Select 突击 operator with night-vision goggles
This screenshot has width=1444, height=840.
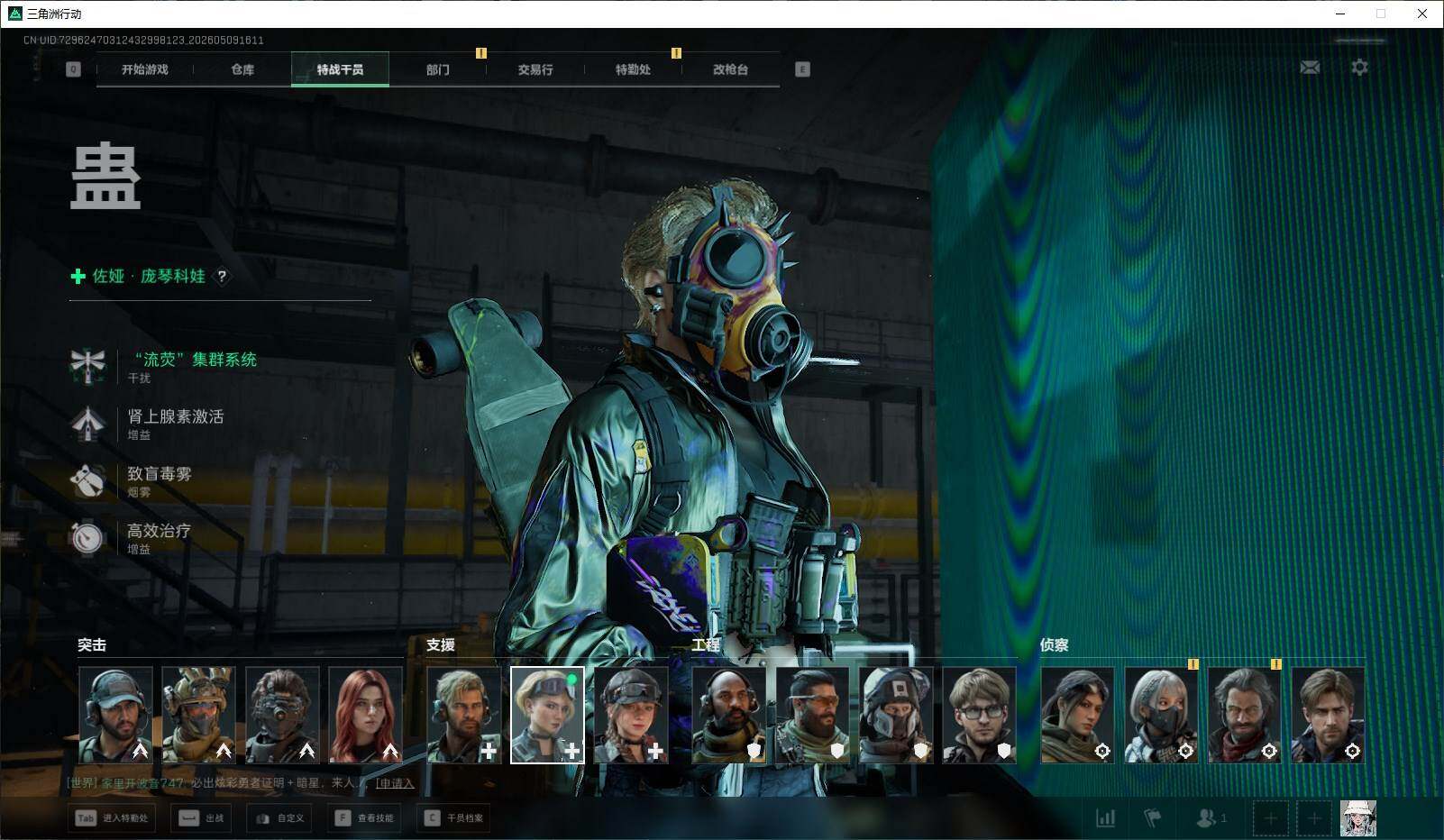click(x=282, y=715)
